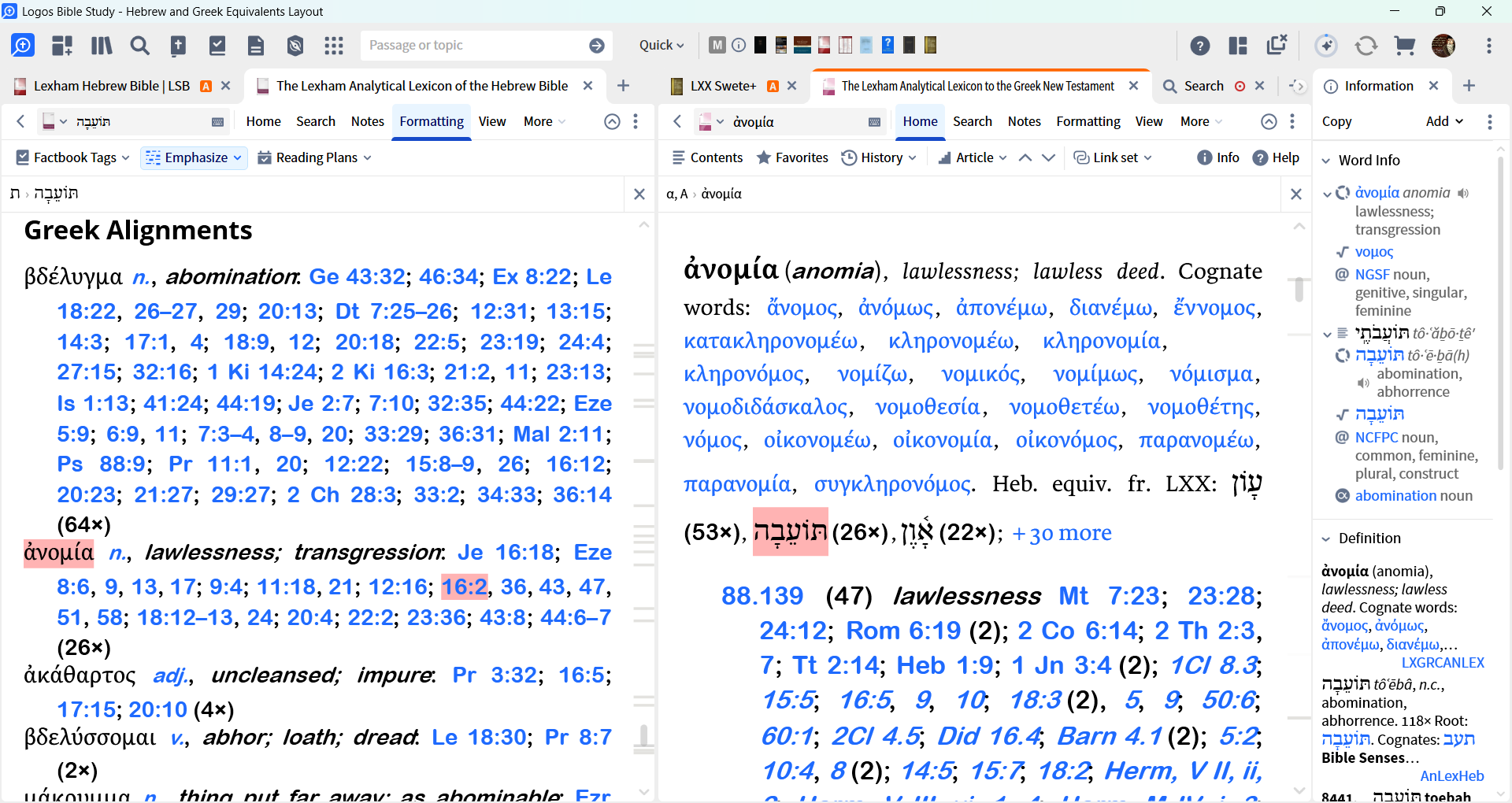Click Copy in Information panel
Screen dimensions: 1512x803
pos(1336,121)
